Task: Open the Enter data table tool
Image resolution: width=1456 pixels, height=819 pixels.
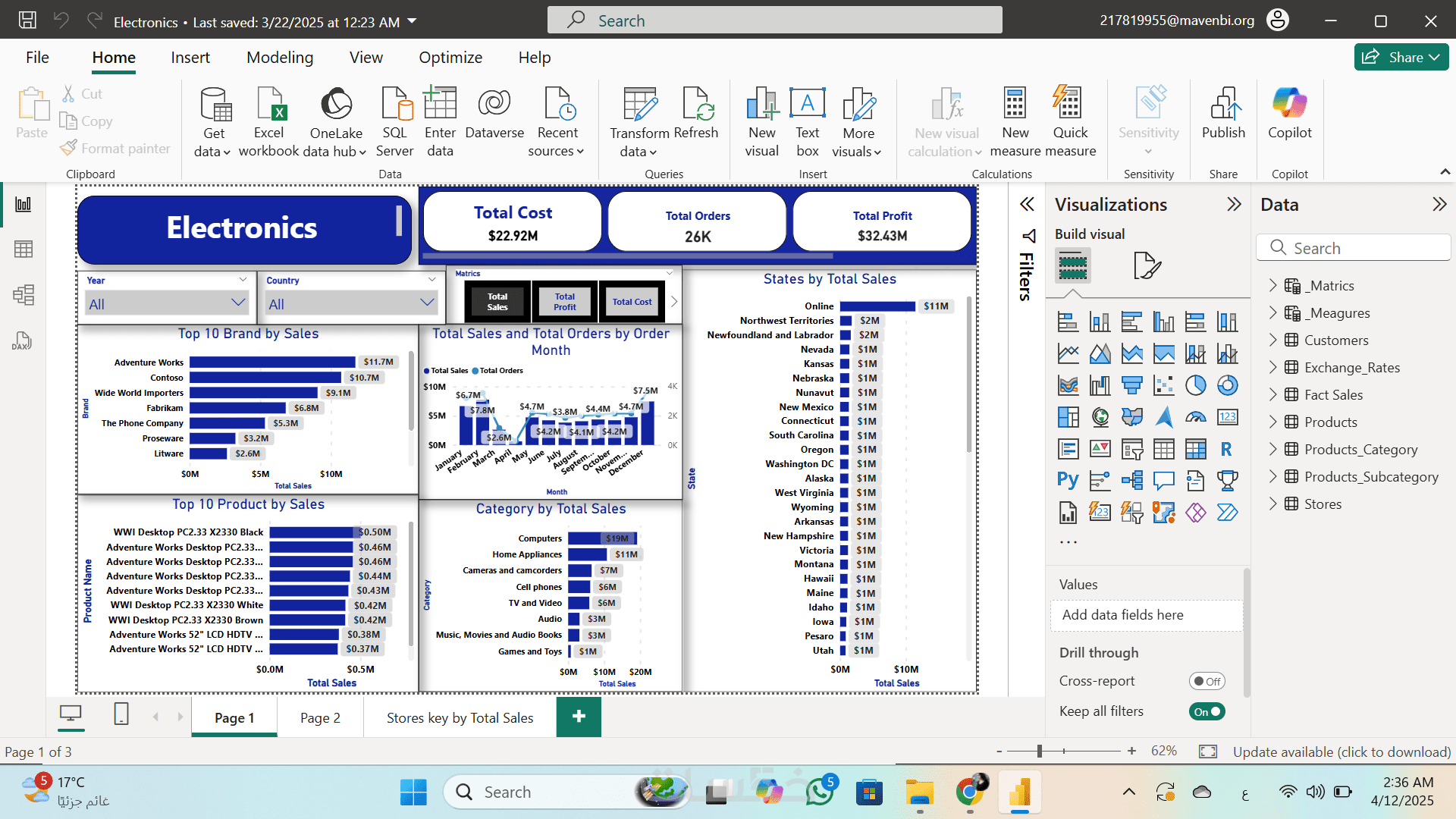Action: click(440, 121)
